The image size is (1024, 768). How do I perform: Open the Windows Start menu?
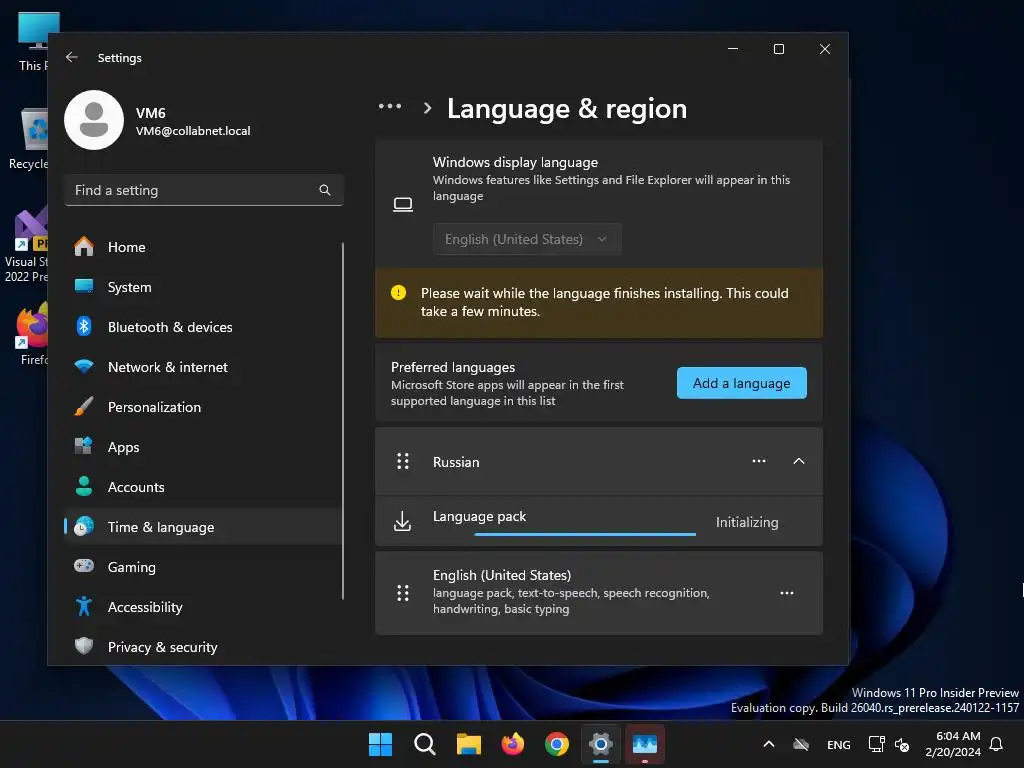click(380, 744)
